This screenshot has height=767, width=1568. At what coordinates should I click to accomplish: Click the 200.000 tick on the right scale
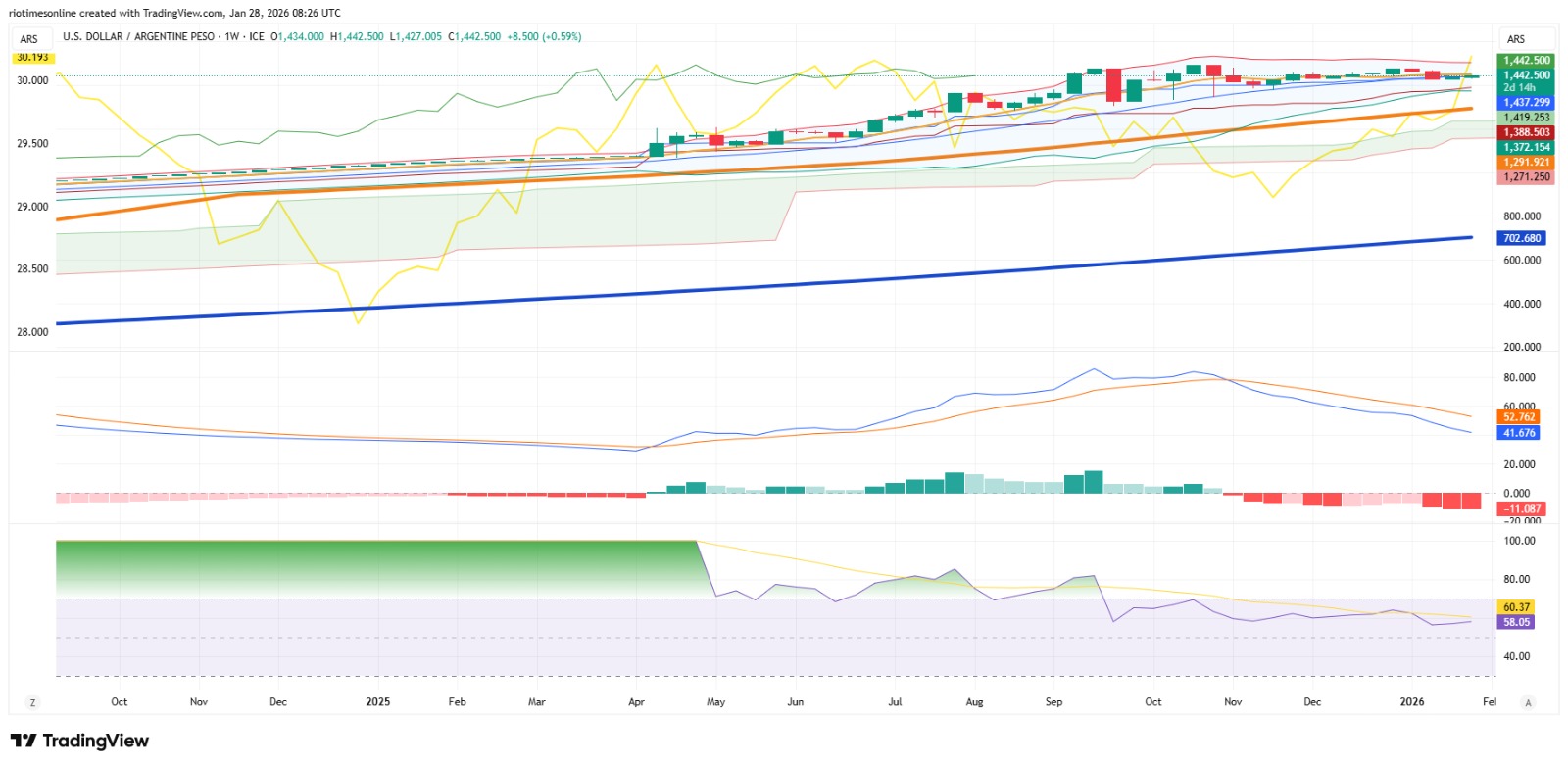click(x=1522, y=347)
